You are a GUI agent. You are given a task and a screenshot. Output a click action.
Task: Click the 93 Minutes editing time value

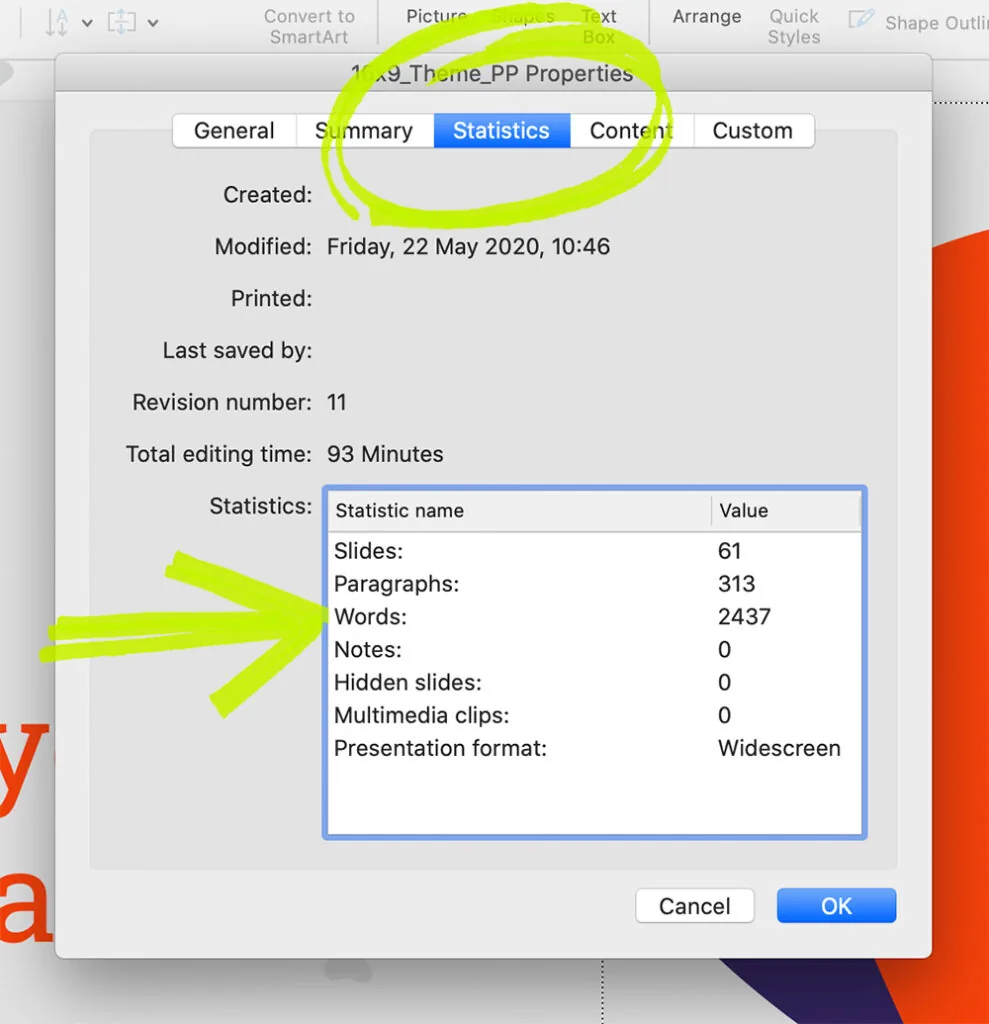[385, 455]
